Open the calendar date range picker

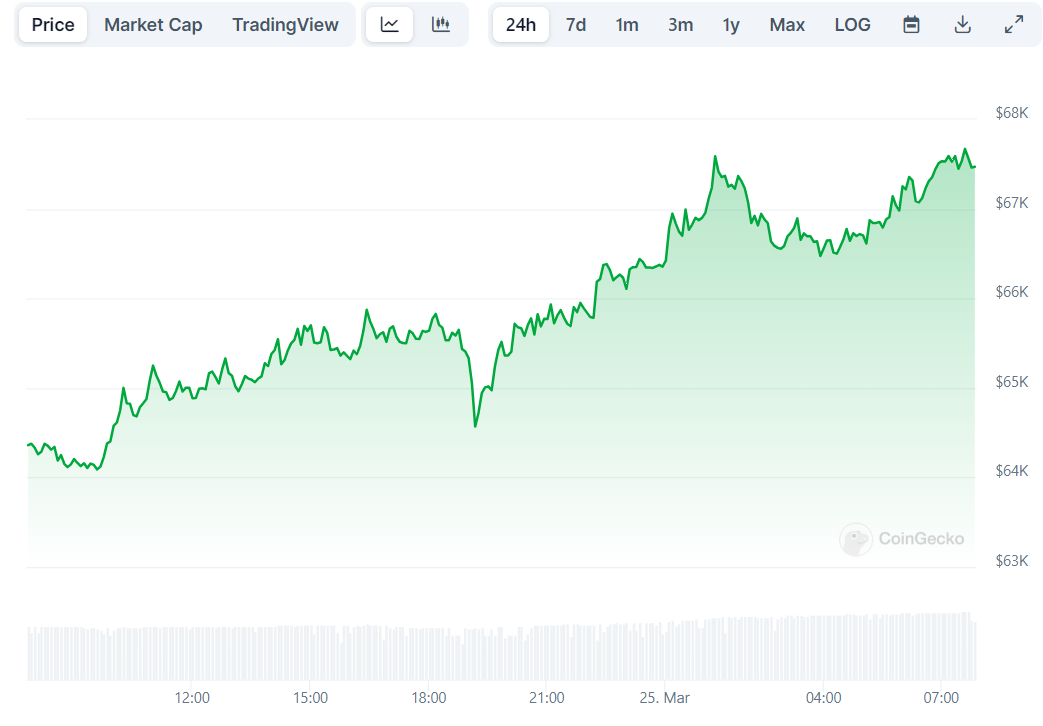tap(911, 25)
